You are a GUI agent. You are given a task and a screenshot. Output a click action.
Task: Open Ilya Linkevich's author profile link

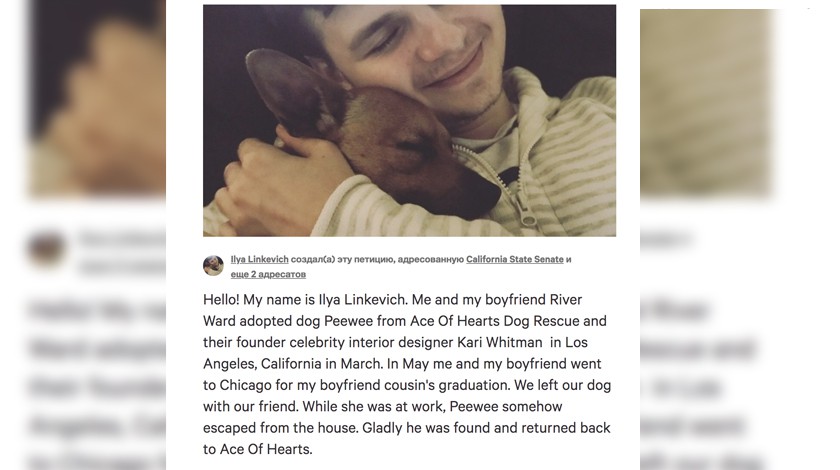[x=259, y=259]
